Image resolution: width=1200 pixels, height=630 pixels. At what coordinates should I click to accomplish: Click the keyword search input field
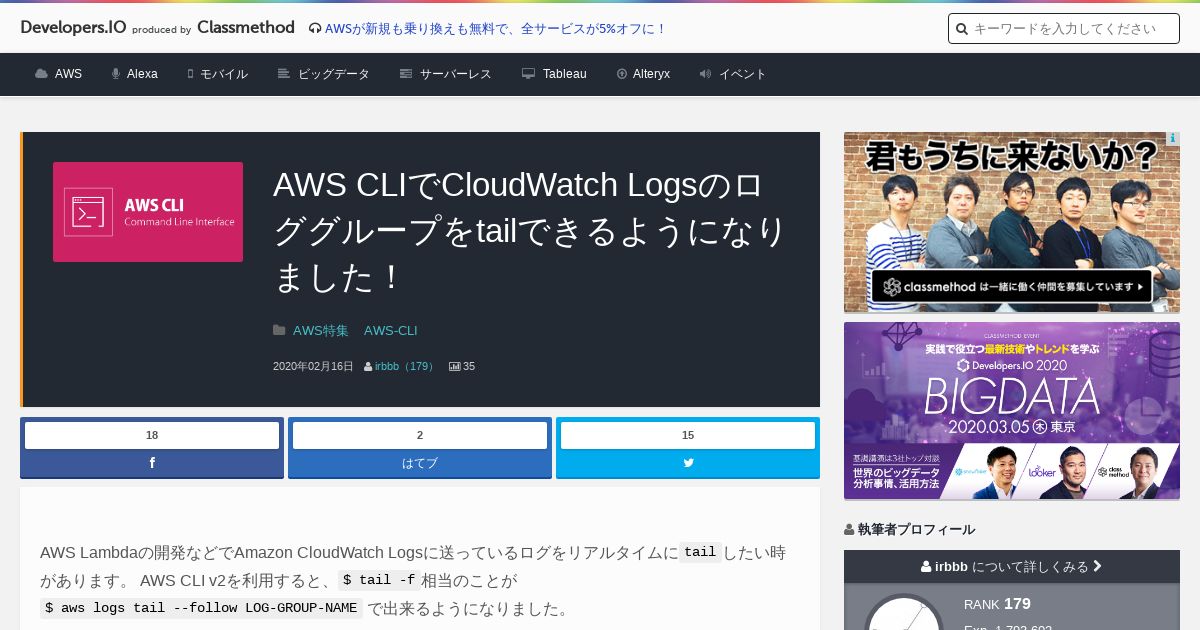[x=1064, y=29]
